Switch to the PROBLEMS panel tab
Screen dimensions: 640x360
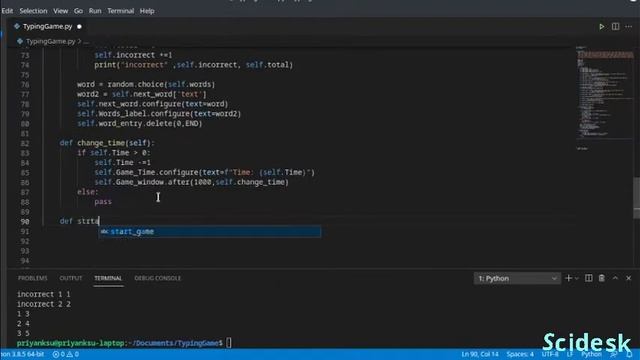(x=33, y=278)
